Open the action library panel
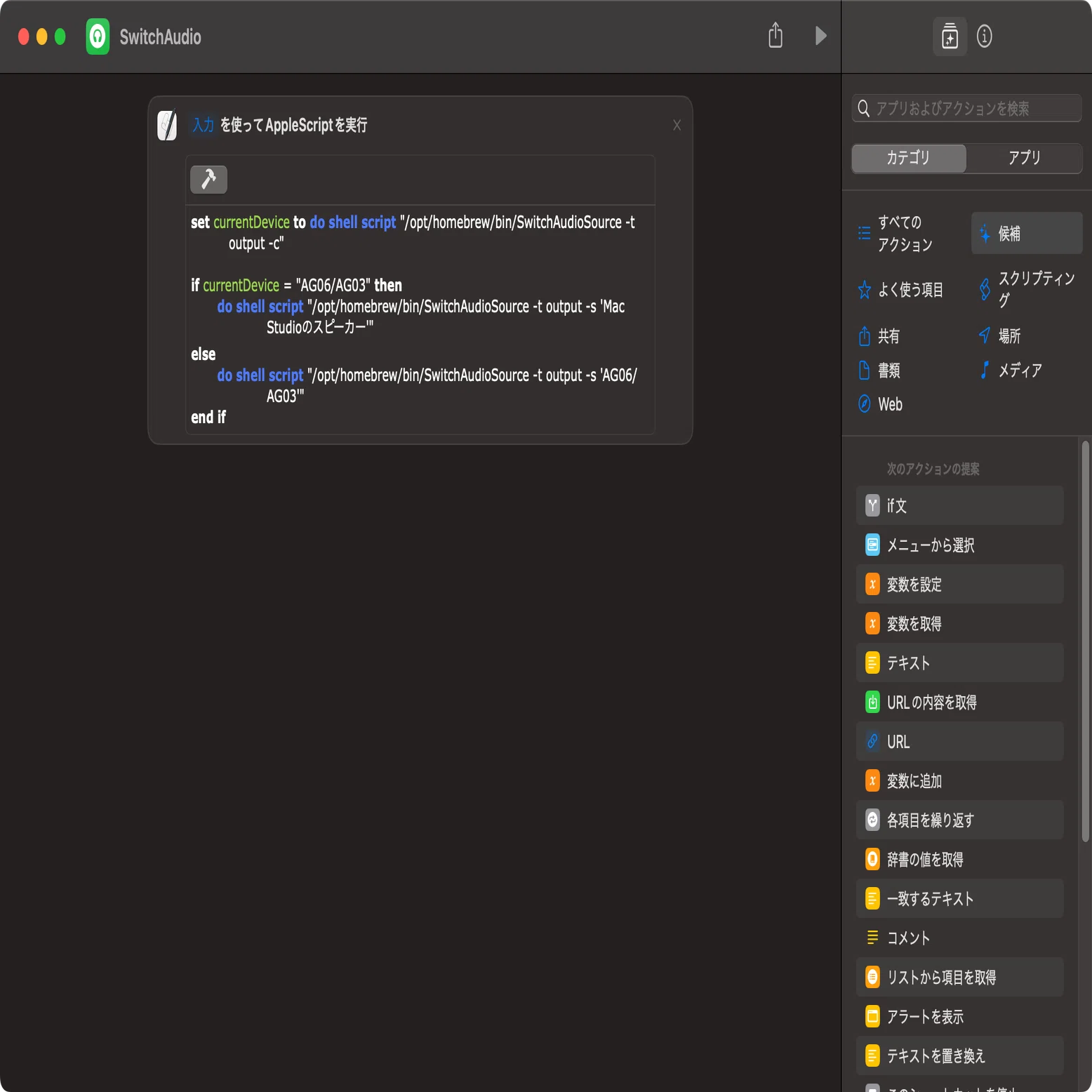This screenshot has height=1092, width=1092. [x=950, y=36]
